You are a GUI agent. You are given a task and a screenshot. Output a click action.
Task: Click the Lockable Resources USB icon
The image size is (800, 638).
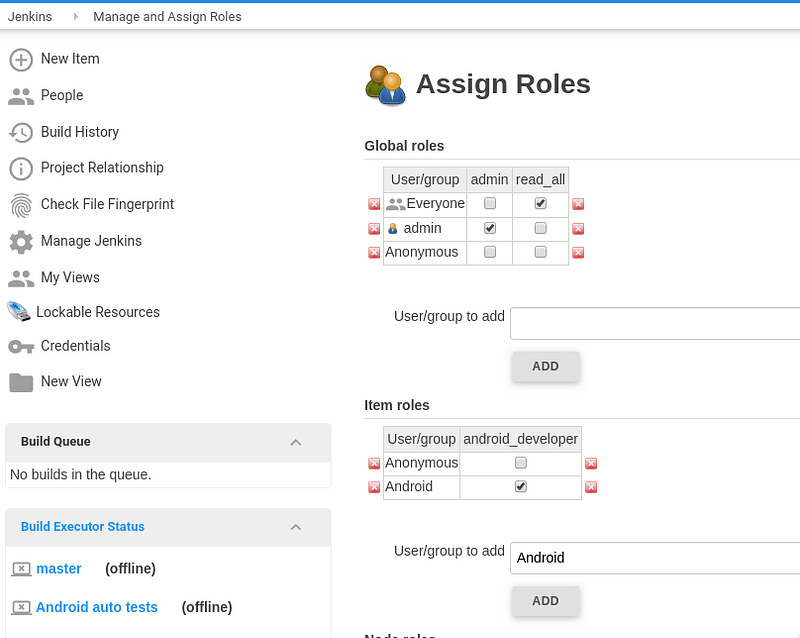tap(19, 312)
